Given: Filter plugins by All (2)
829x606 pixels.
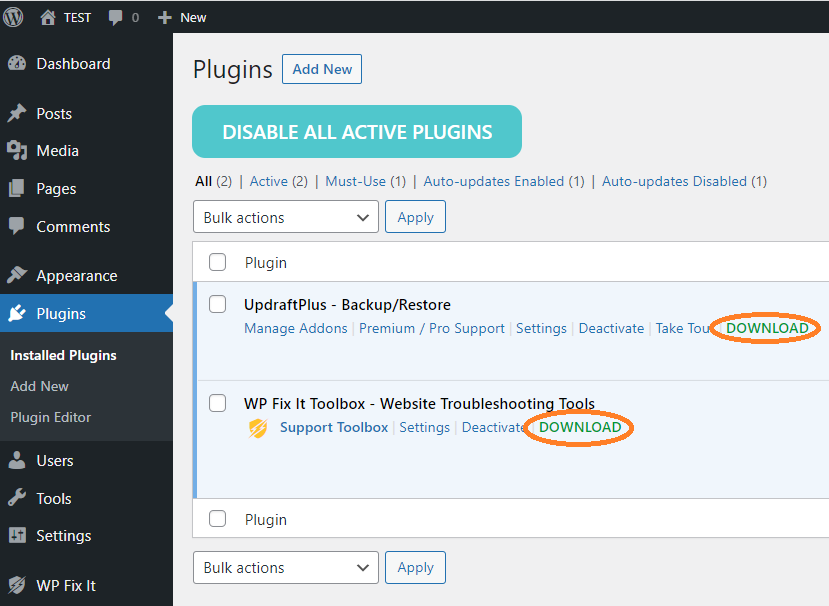Looking at the screenshot, I should coord(213,181).
